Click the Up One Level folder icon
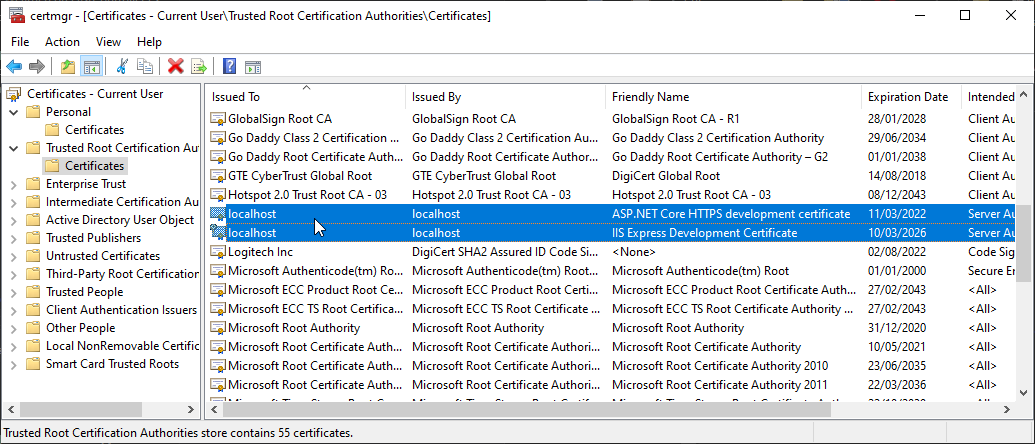This screenshot has height=444, width=1035. [x=67, y=66]
